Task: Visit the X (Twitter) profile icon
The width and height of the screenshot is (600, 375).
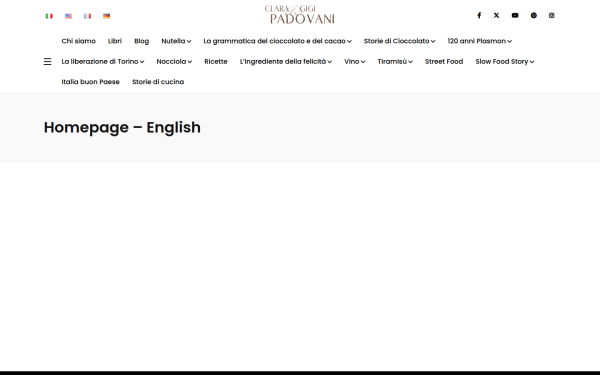Action: click(x=496, y=15)
